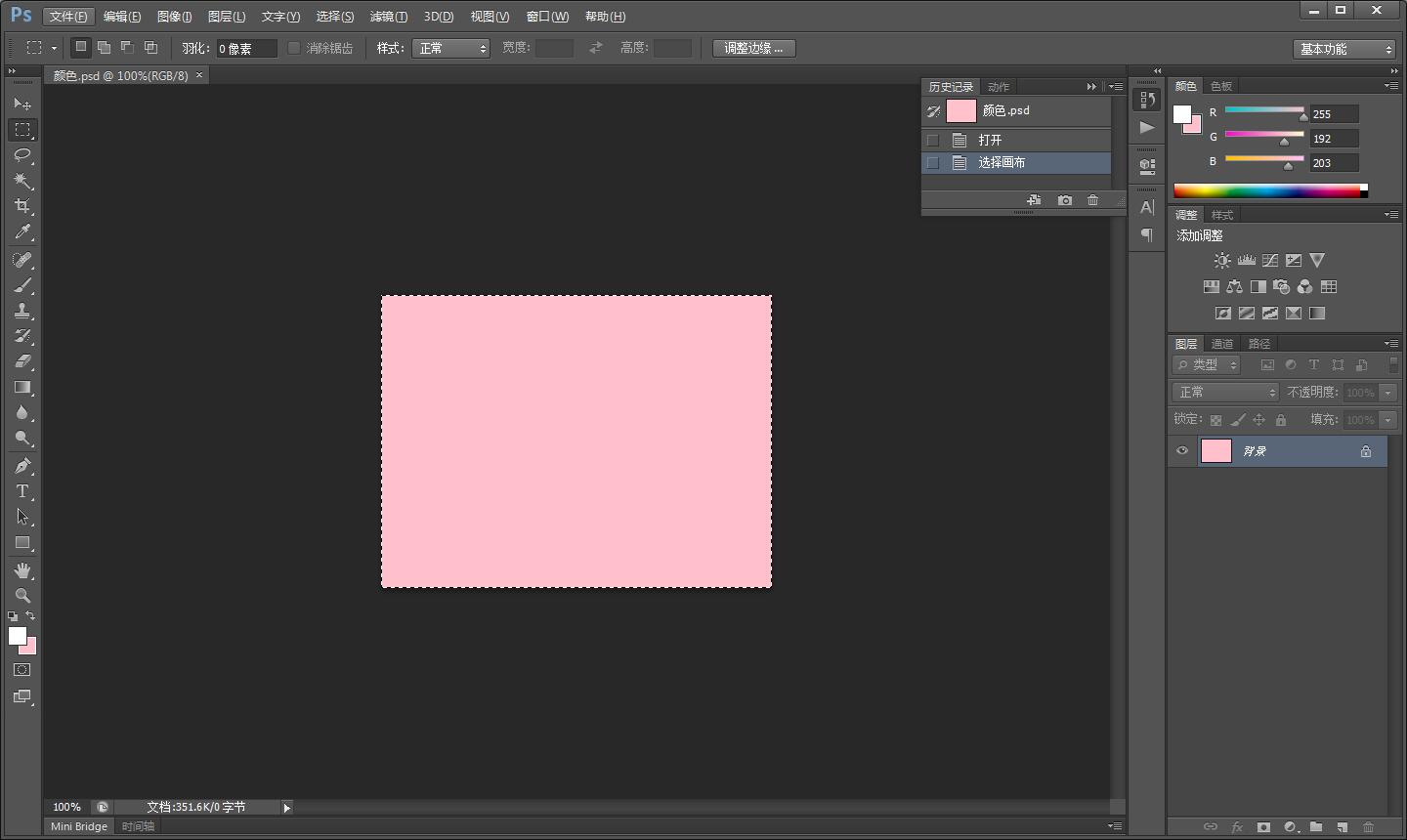
Task: Toggle Quick Mask mode
Action: 22,670
